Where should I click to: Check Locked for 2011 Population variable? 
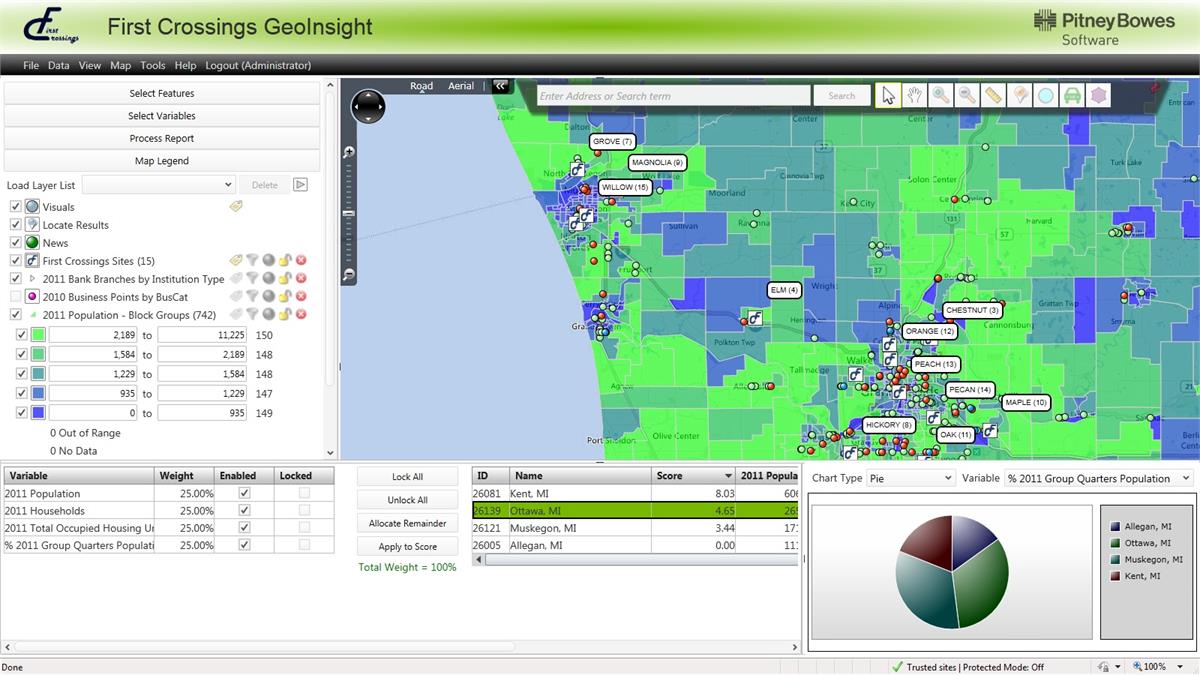(304, 493)
